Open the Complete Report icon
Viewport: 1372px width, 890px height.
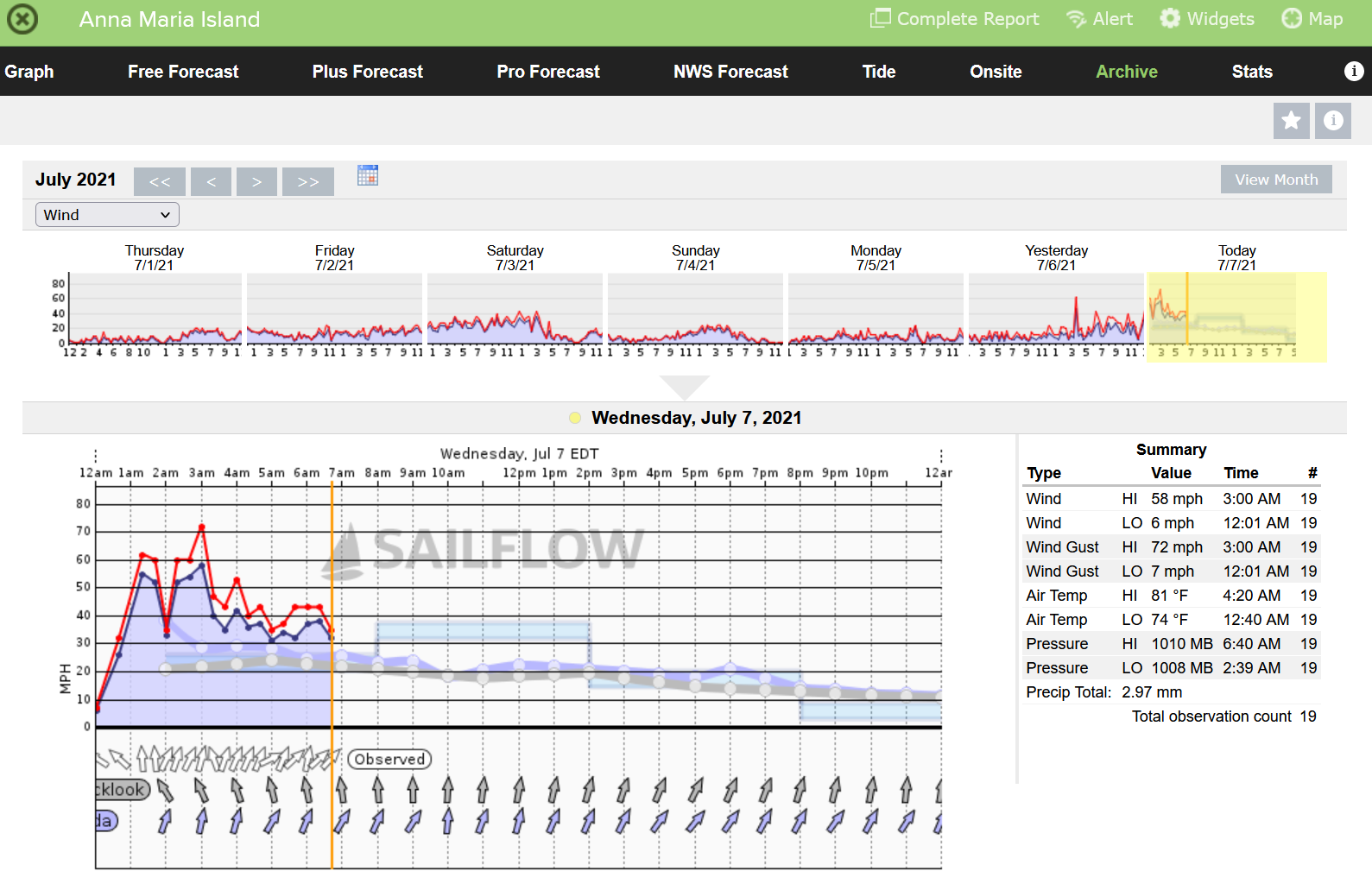(x=880, y=18)
